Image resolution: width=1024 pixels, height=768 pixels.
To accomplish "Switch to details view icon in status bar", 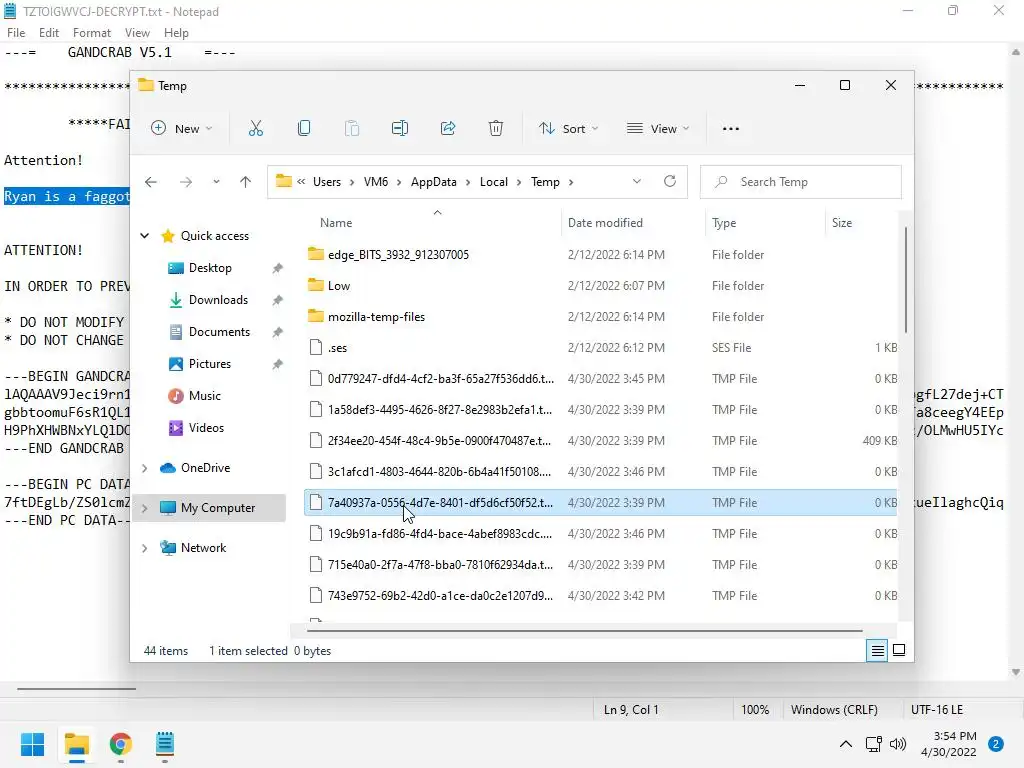I will [877, 650].
